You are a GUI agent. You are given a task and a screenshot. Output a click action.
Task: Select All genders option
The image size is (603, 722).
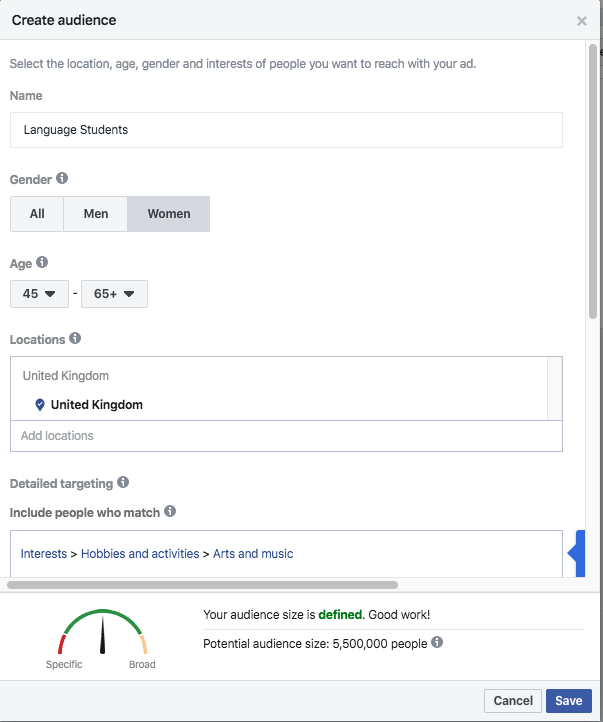[x=37, y=214]
